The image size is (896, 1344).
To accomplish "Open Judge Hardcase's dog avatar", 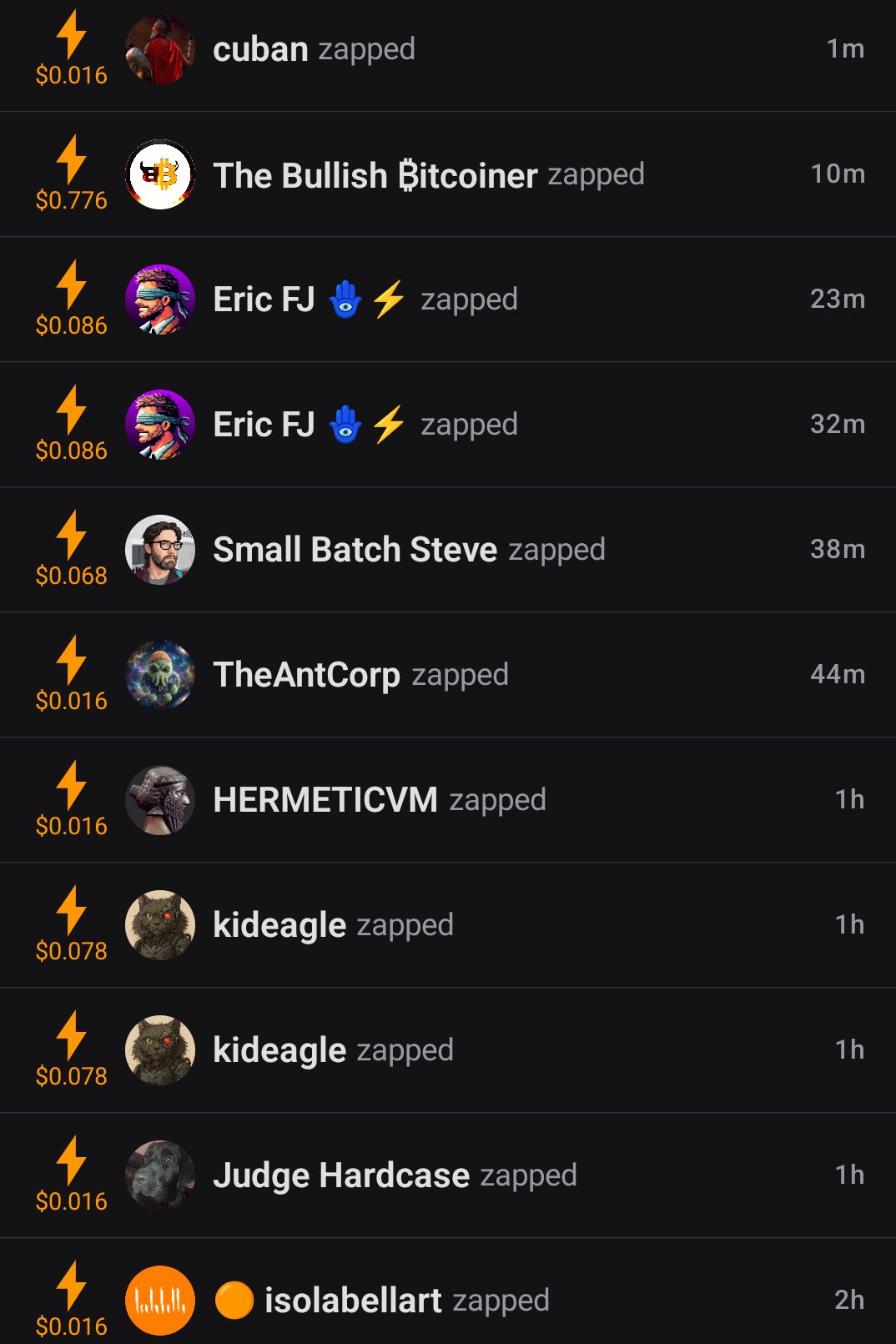I will (x=159, y=1175).
